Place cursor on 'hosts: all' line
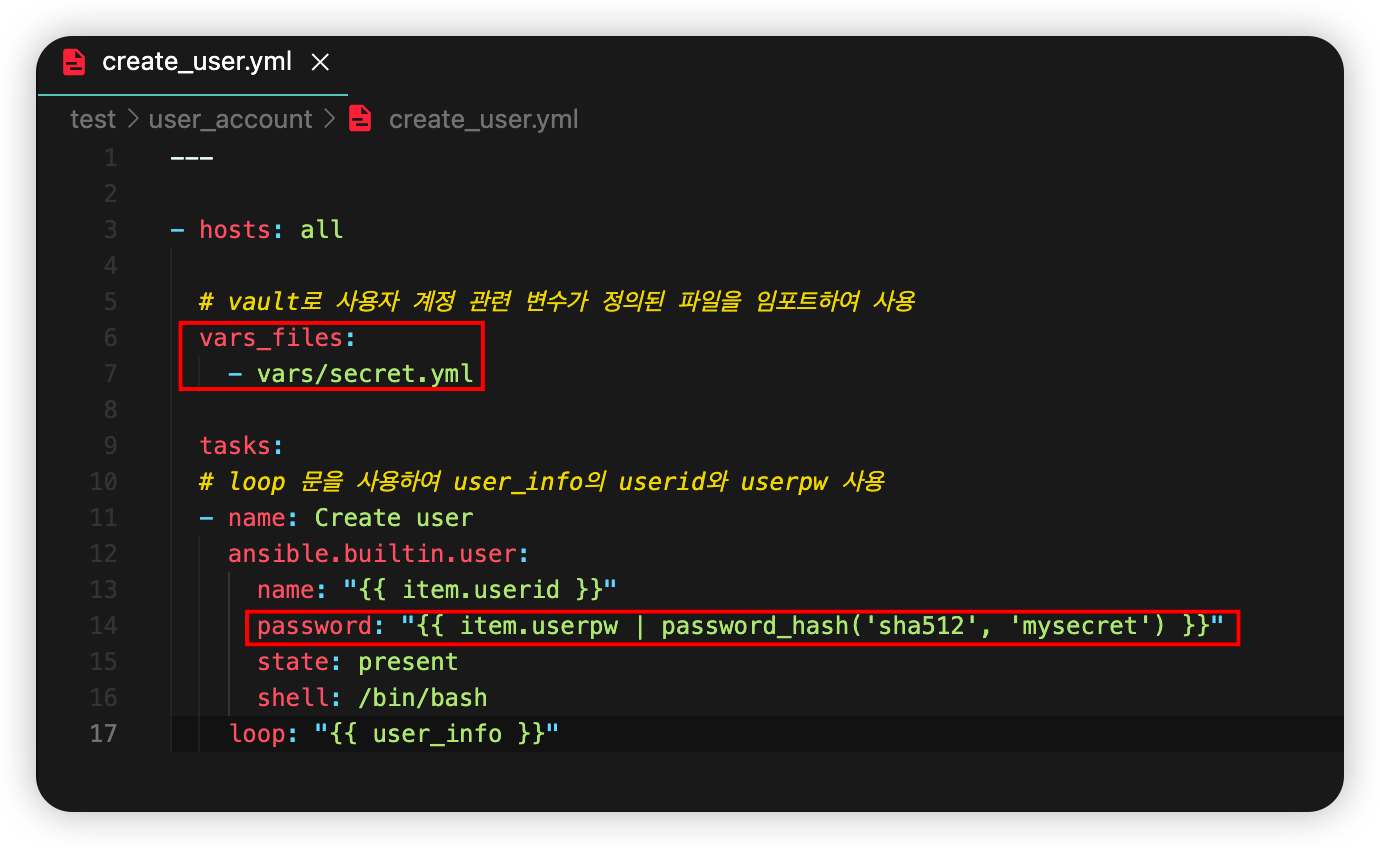The image size is (1380, 848). click(257, 230)
